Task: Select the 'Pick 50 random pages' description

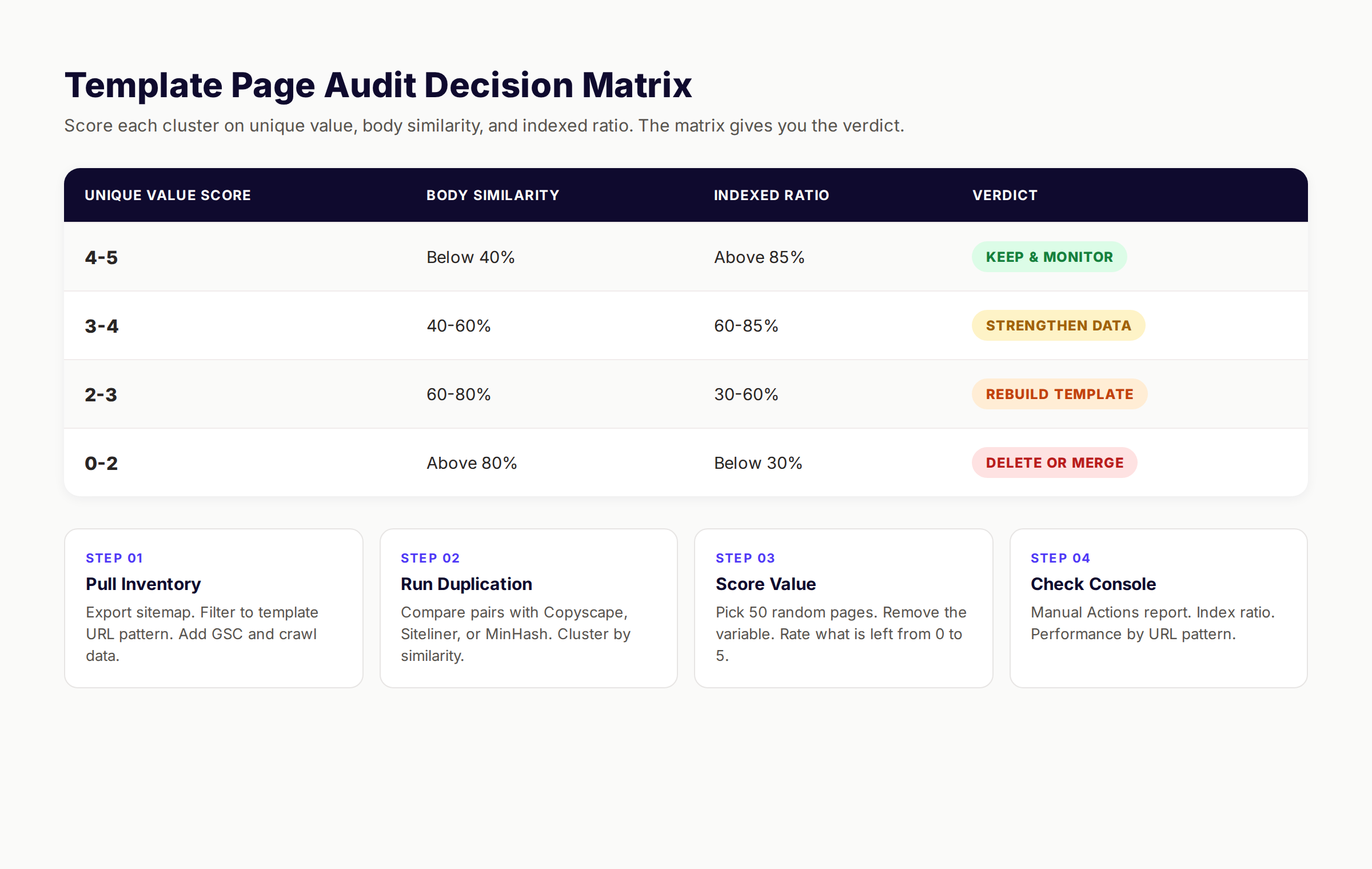Action: (841, 634)
